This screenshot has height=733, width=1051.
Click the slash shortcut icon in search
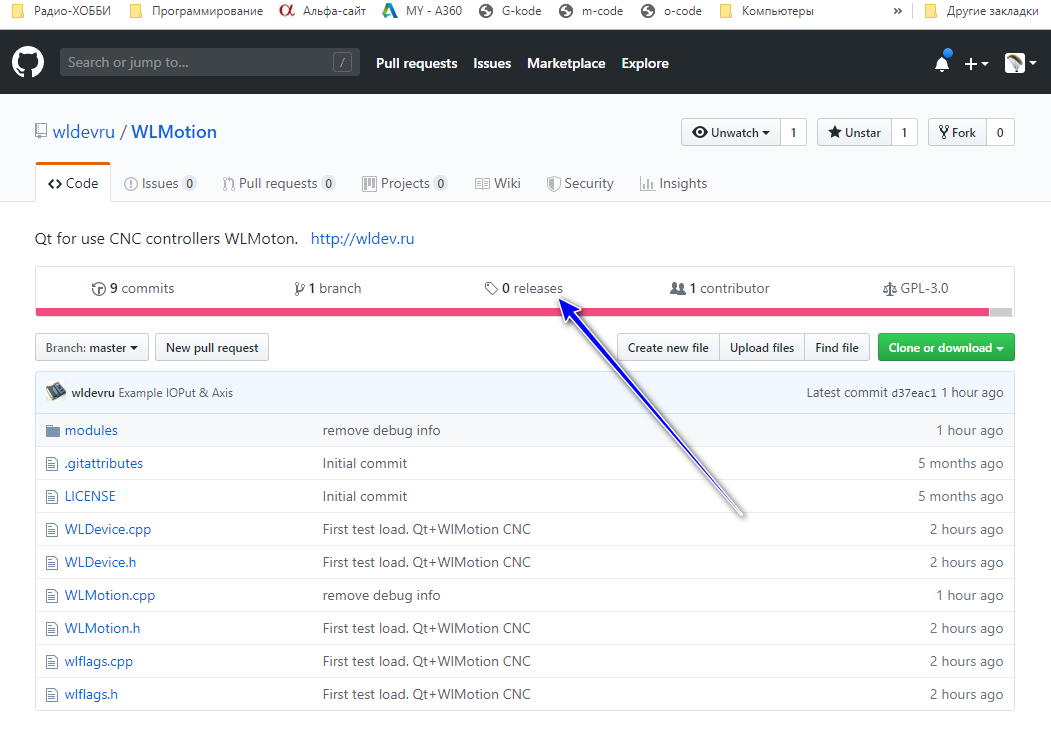(x=343, y=62)
